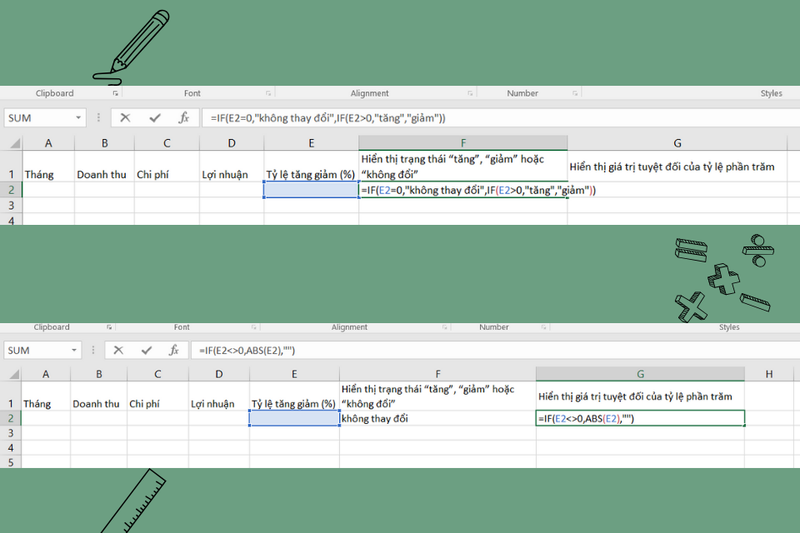Click "Tỷ lệ tăng giảm (%)" cell in bottom screenshot
Screen dimensions: 800x533
tap(294, 396)
